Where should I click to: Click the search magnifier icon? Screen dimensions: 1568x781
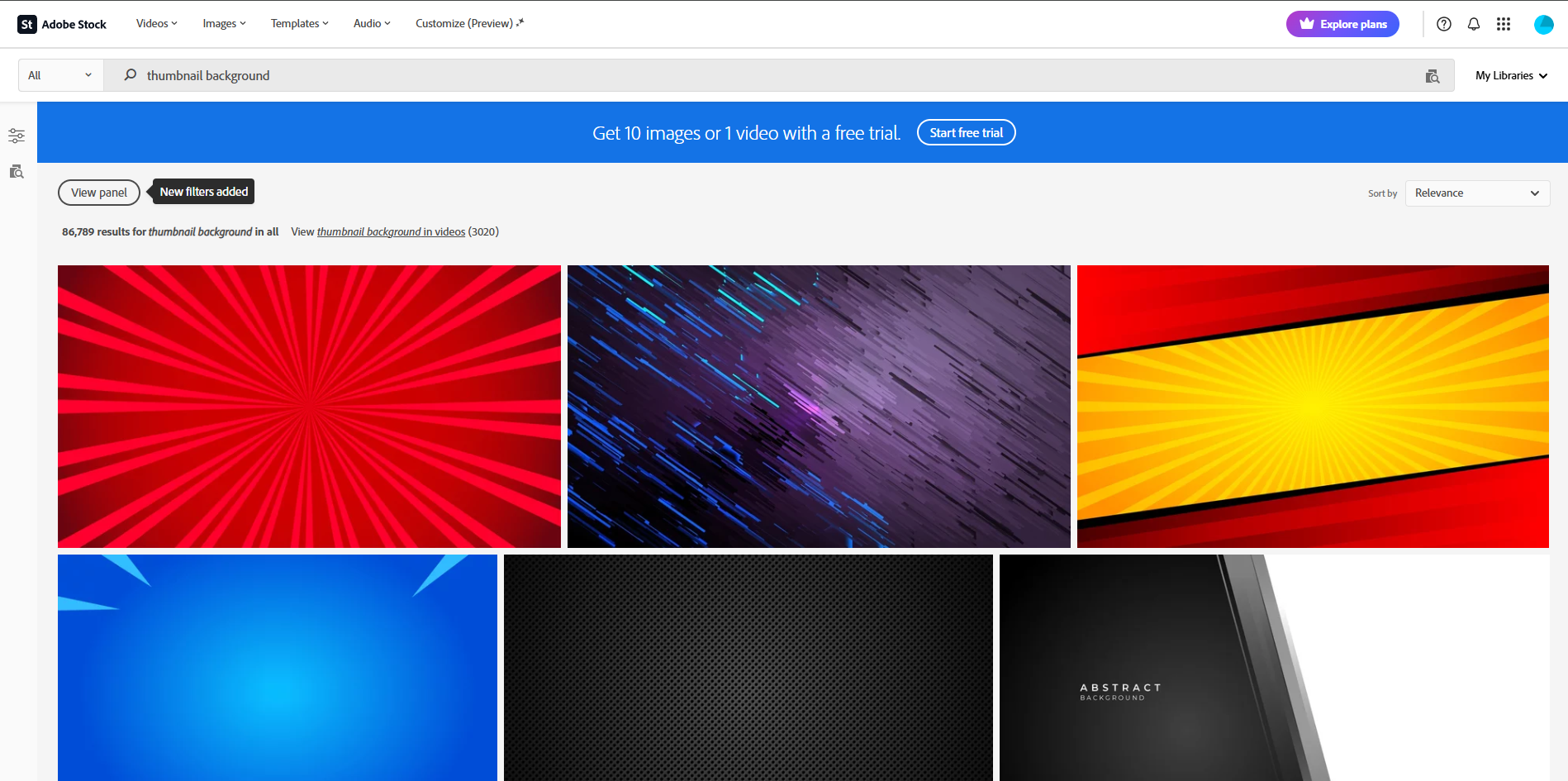point(130,75)
